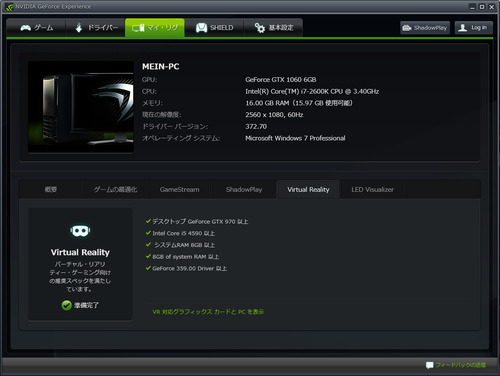
Task: Open the SHIELD tab
Action: pos(214,28)
